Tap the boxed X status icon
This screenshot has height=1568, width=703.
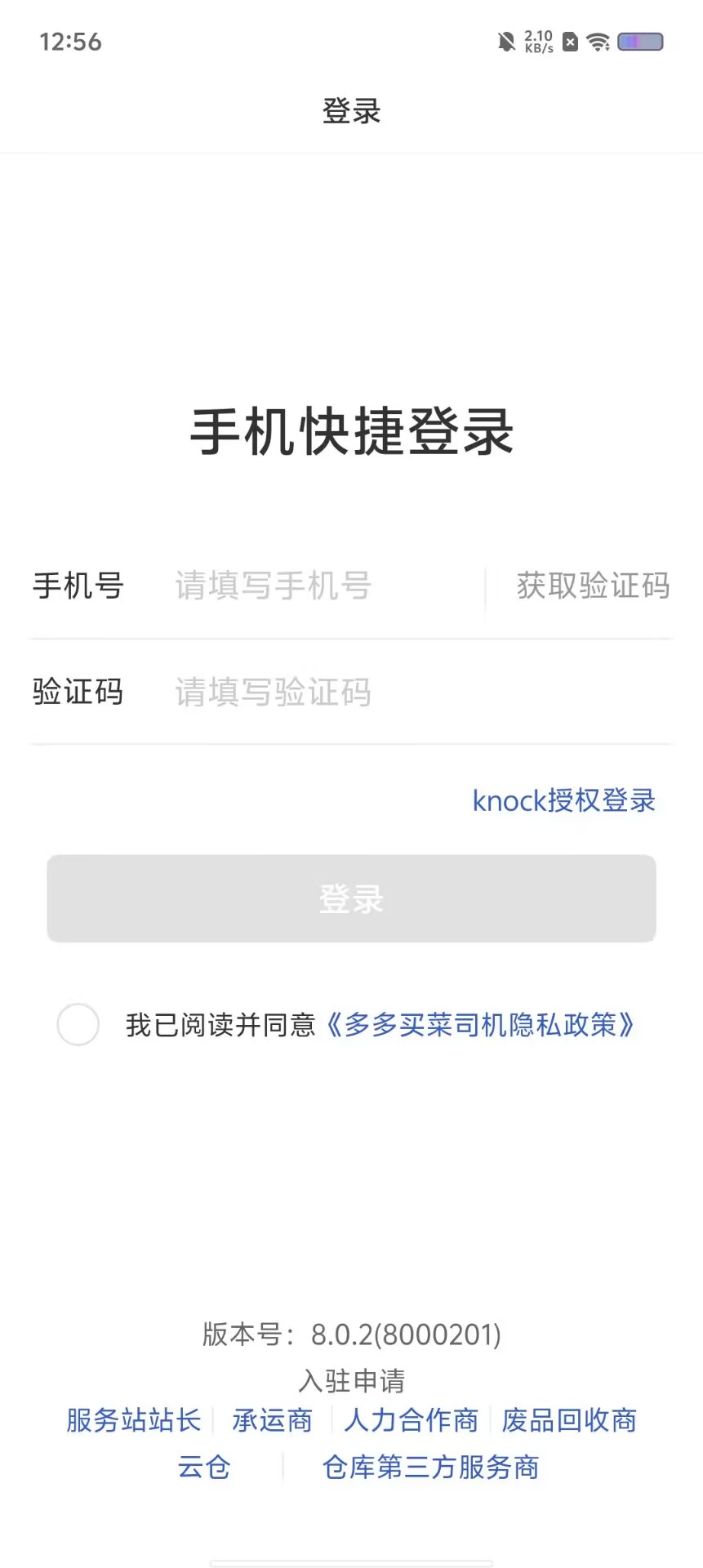571,42
